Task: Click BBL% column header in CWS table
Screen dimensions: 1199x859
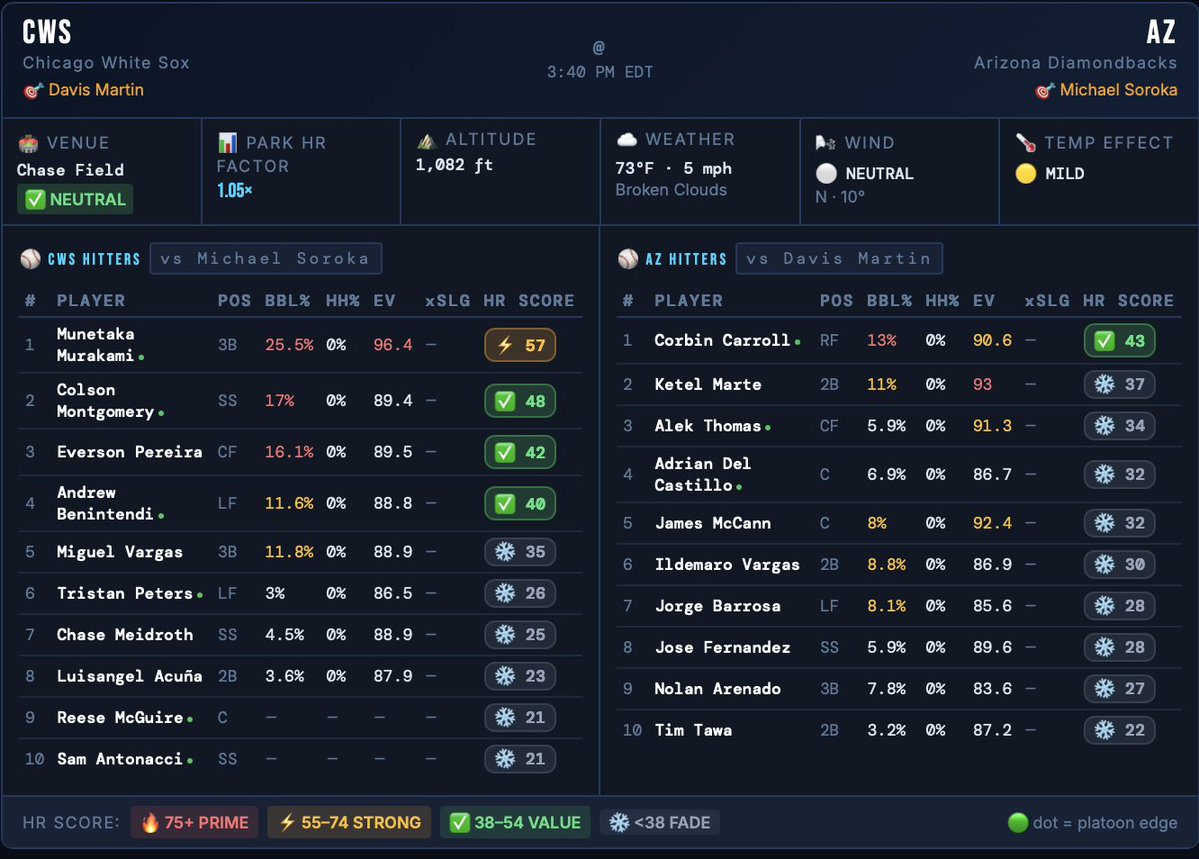Action: (x=288, y=301)
